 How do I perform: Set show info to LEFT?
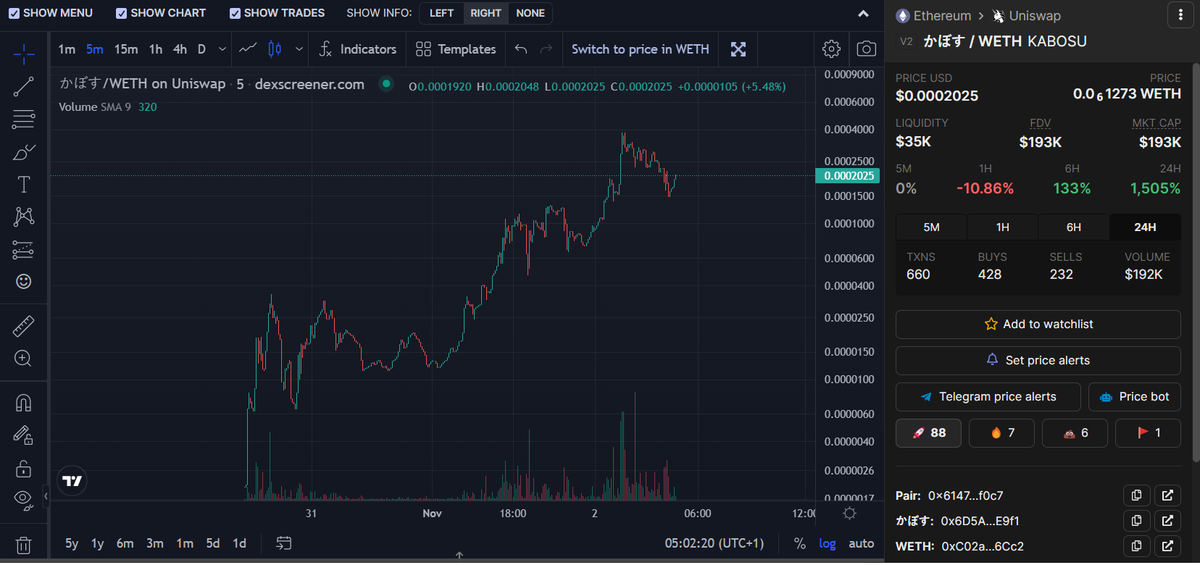click(x=441, y=13)
